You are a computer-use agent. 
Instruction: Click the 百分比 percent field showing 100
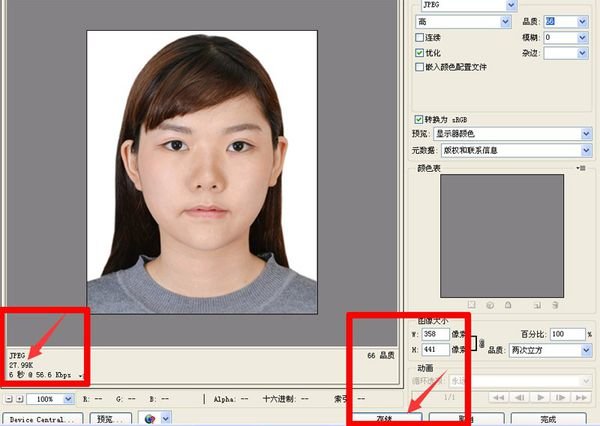pyautogui.click(x=567, y=334)
